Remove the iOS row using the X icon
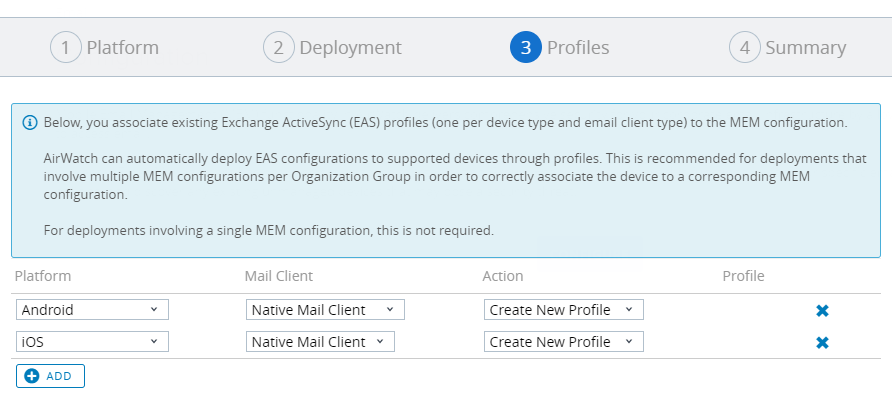The width and height of the screenshot is (892, 417). point(822,343)
